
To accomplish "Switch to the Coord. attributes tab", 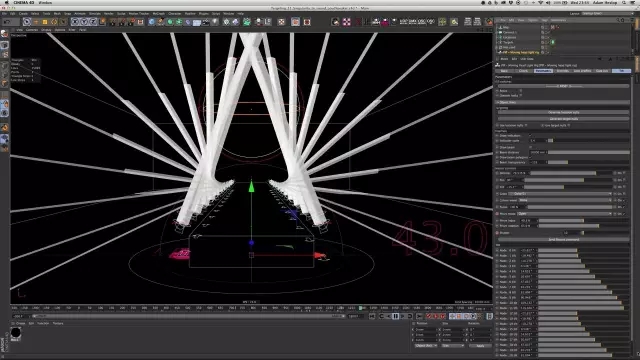I will point(523,71).
